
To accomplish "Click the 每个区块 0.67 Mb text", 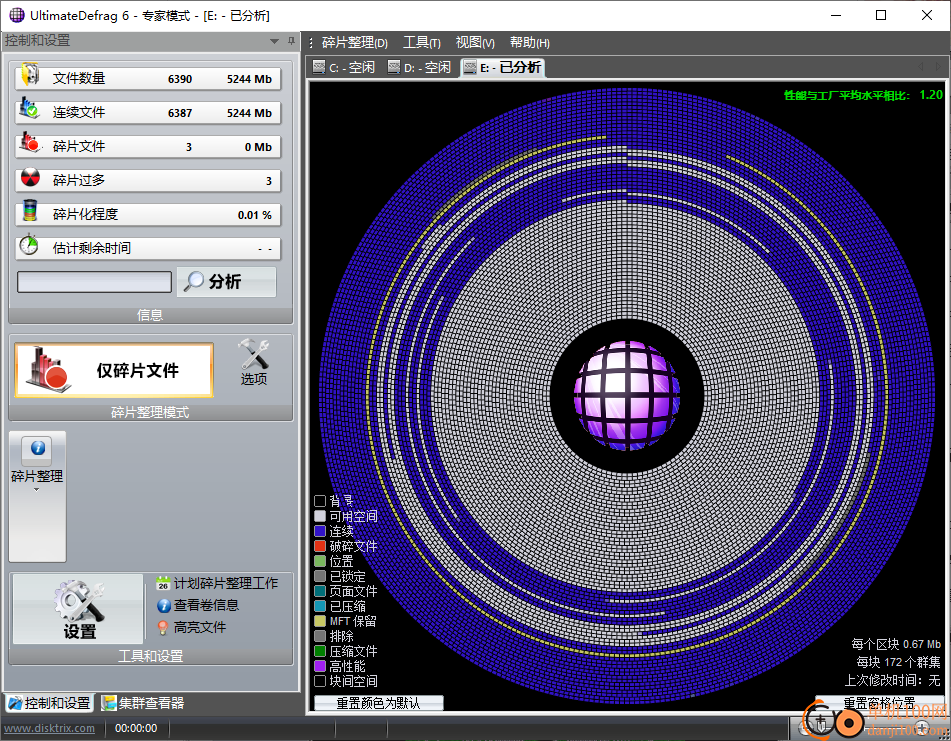I will [x=896, y=644].
